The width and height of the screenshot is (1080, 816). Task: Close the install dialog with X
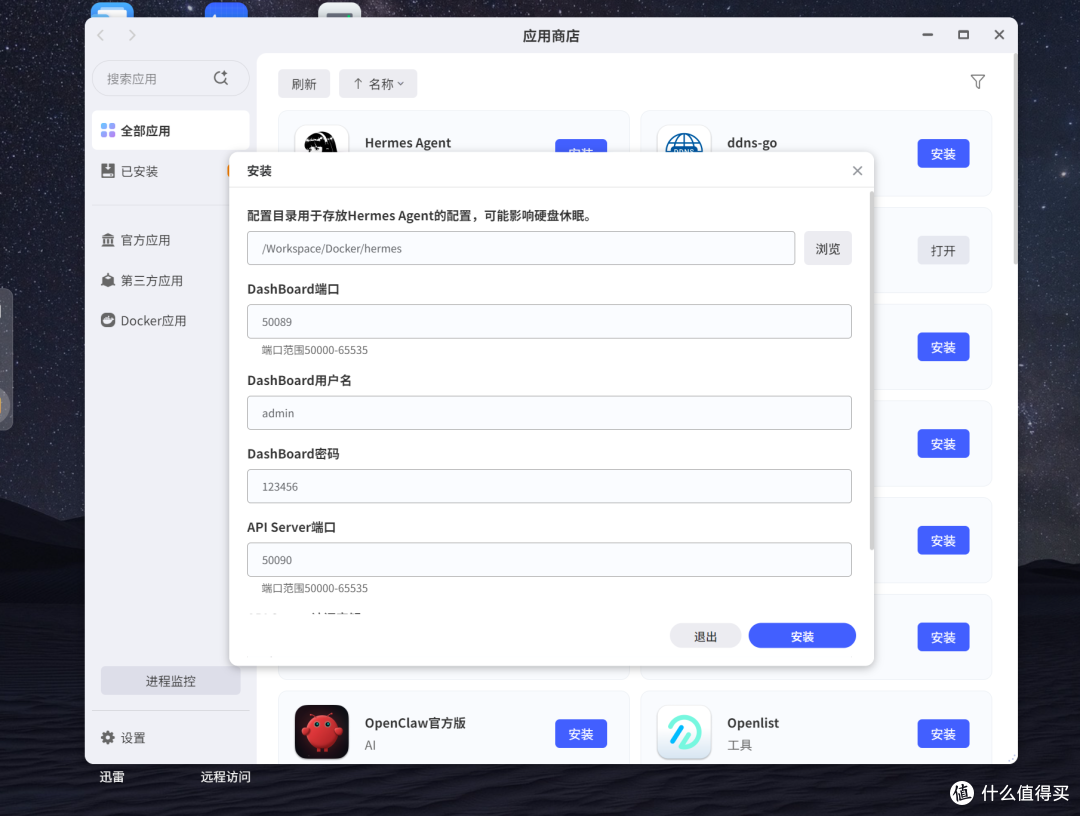click(858, 171)
